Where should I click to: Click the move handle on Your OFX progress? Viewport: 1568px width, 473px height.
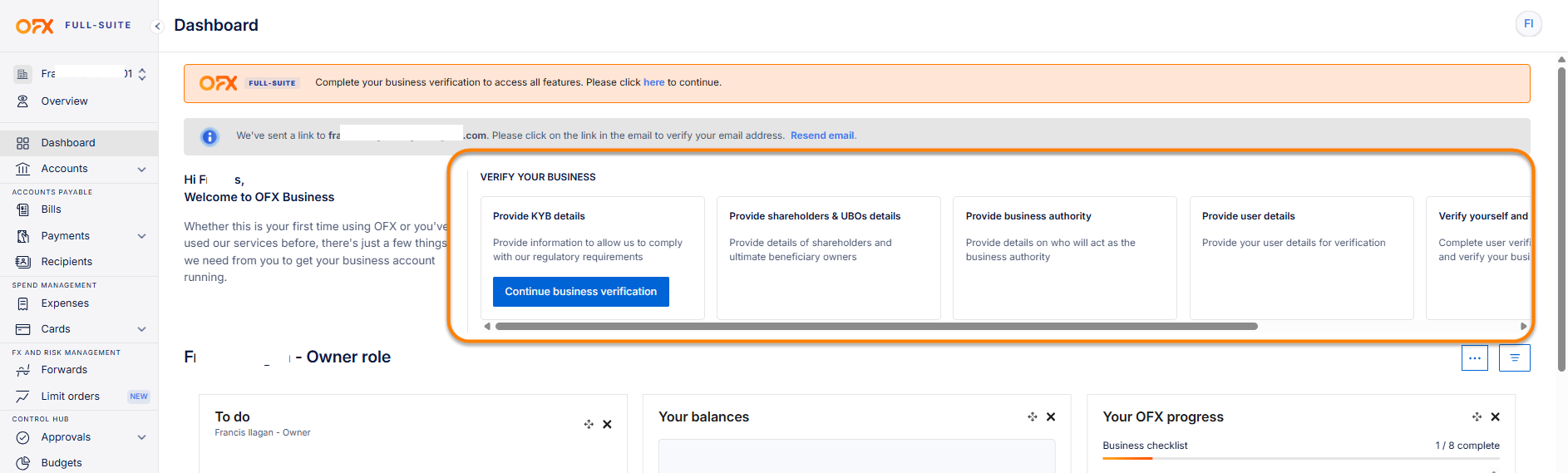click(x=1477, y=417)
